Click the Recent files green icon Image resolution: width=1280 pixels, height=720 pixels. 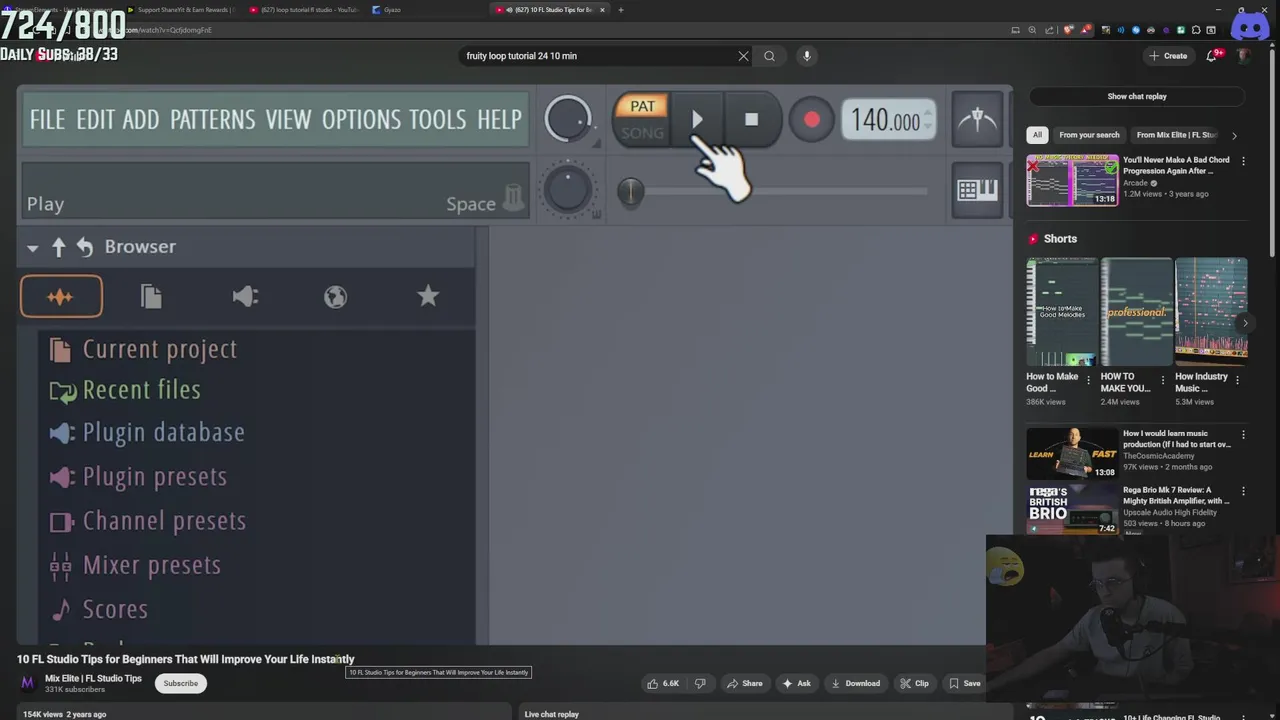pos(62,392)
